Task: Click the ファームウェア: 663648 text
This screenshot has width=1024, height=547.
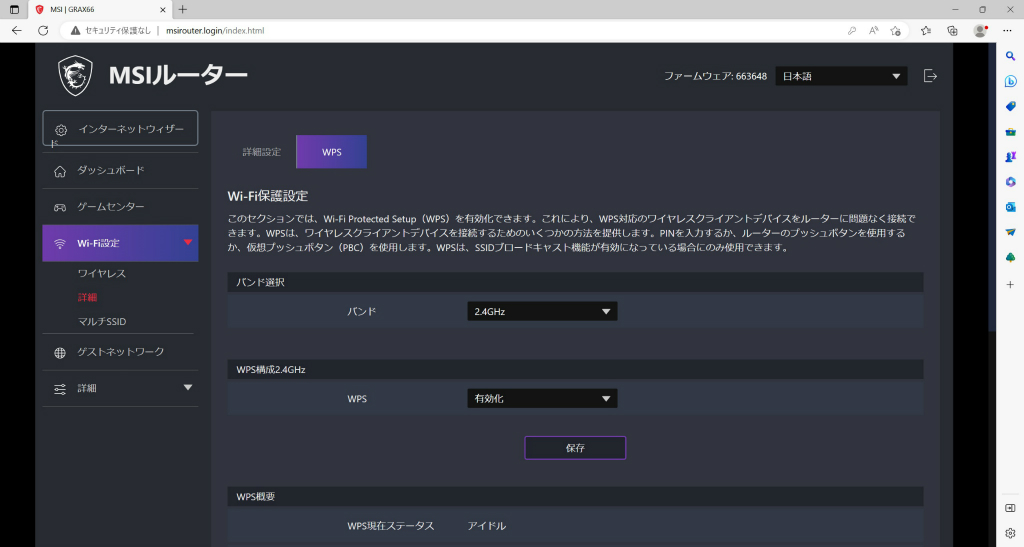Action: point(715,76)
